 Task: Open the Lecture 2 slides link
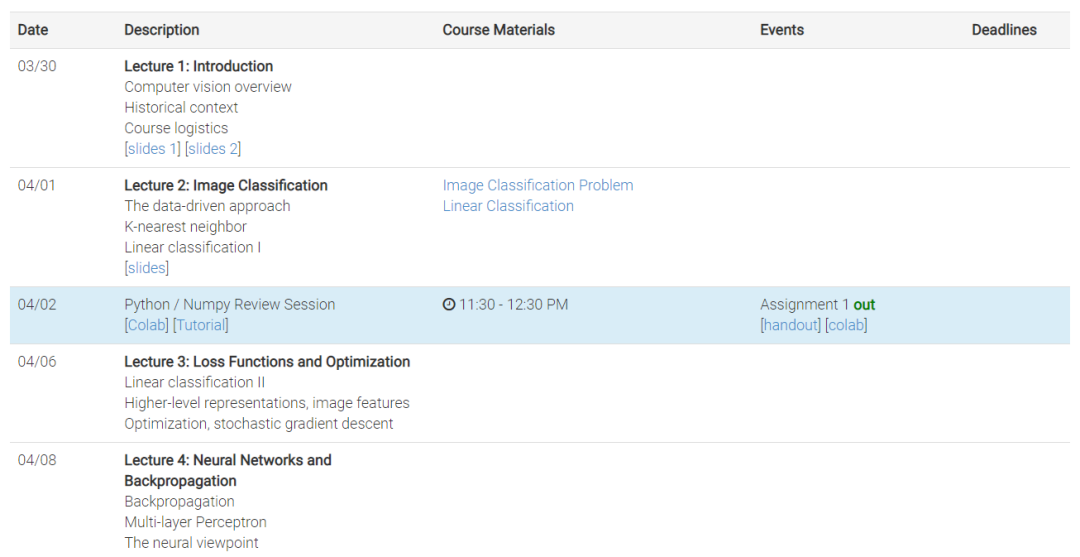click(147, 268)
